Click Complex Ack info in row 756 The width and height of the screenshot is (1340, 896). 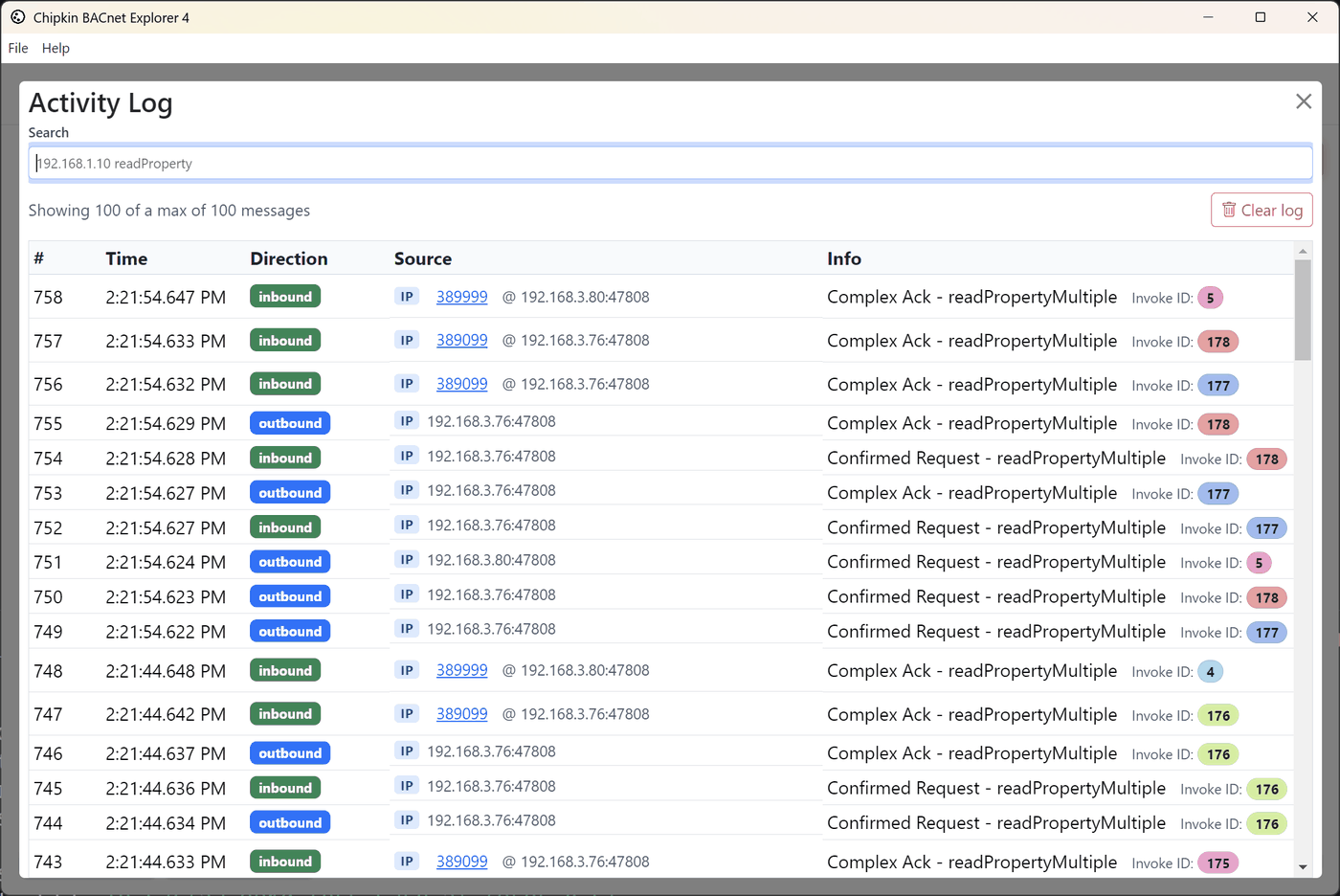point(971,385)
